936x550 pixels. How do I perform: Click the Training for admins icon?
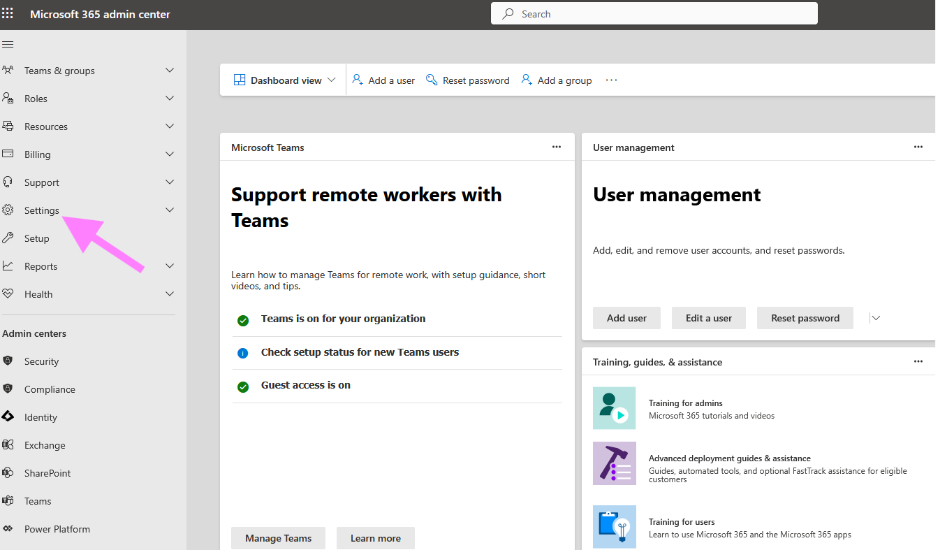[x=614, y=408]
